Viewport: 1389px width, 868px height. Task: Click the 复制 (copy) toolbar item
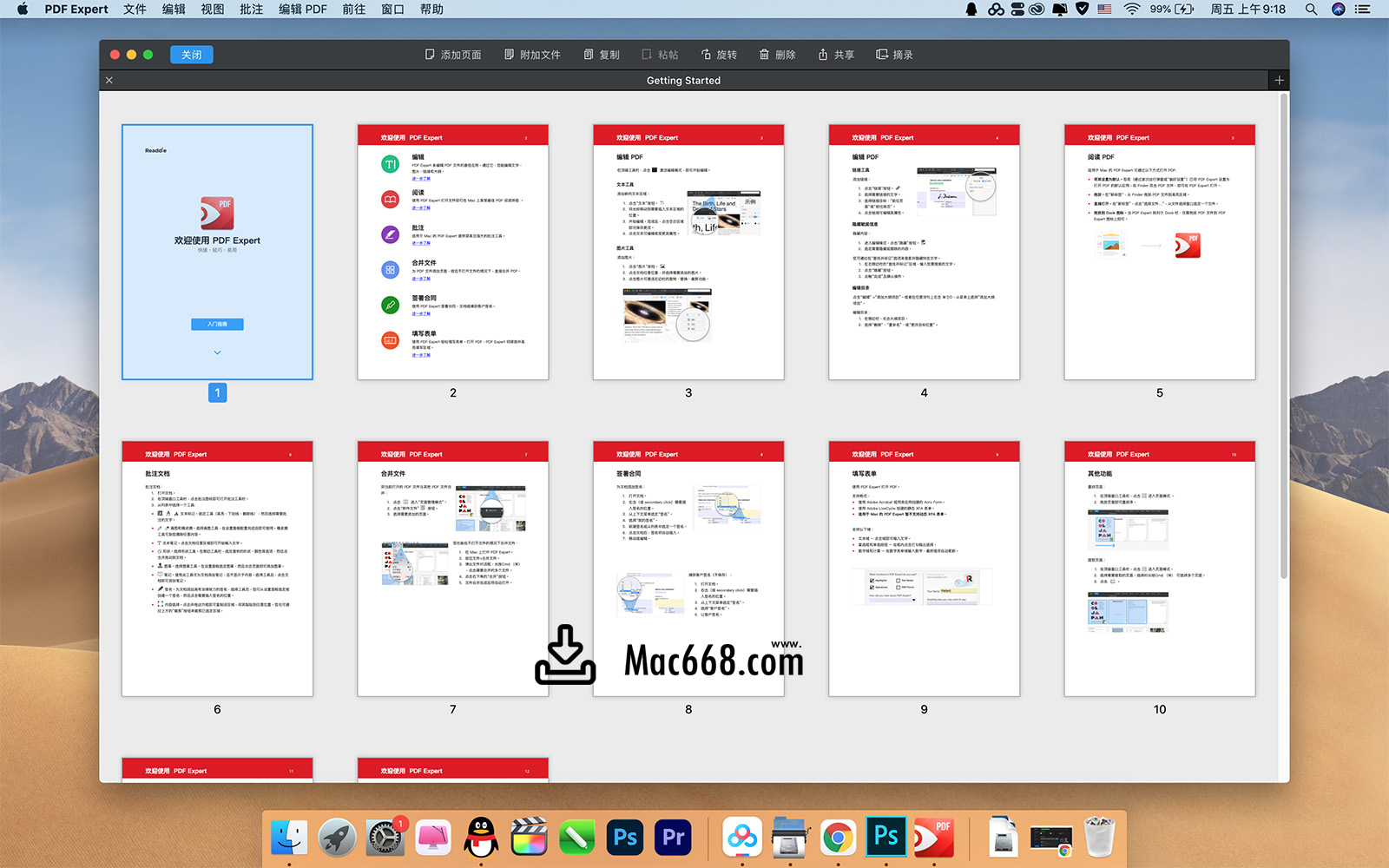[602, 55]
